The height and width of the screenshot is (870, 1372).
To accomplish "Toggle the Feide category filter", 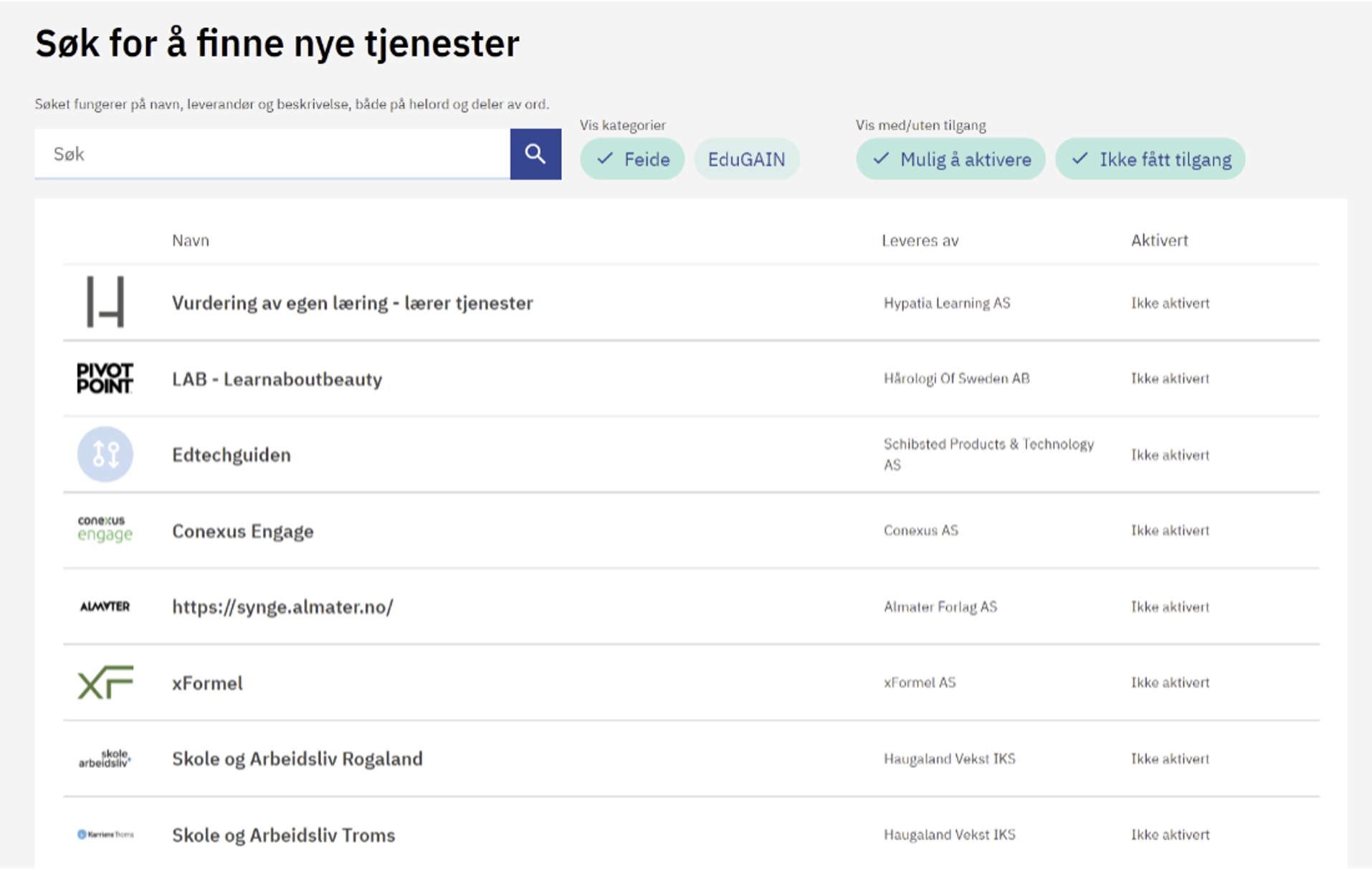I will [x=632, y=159].
